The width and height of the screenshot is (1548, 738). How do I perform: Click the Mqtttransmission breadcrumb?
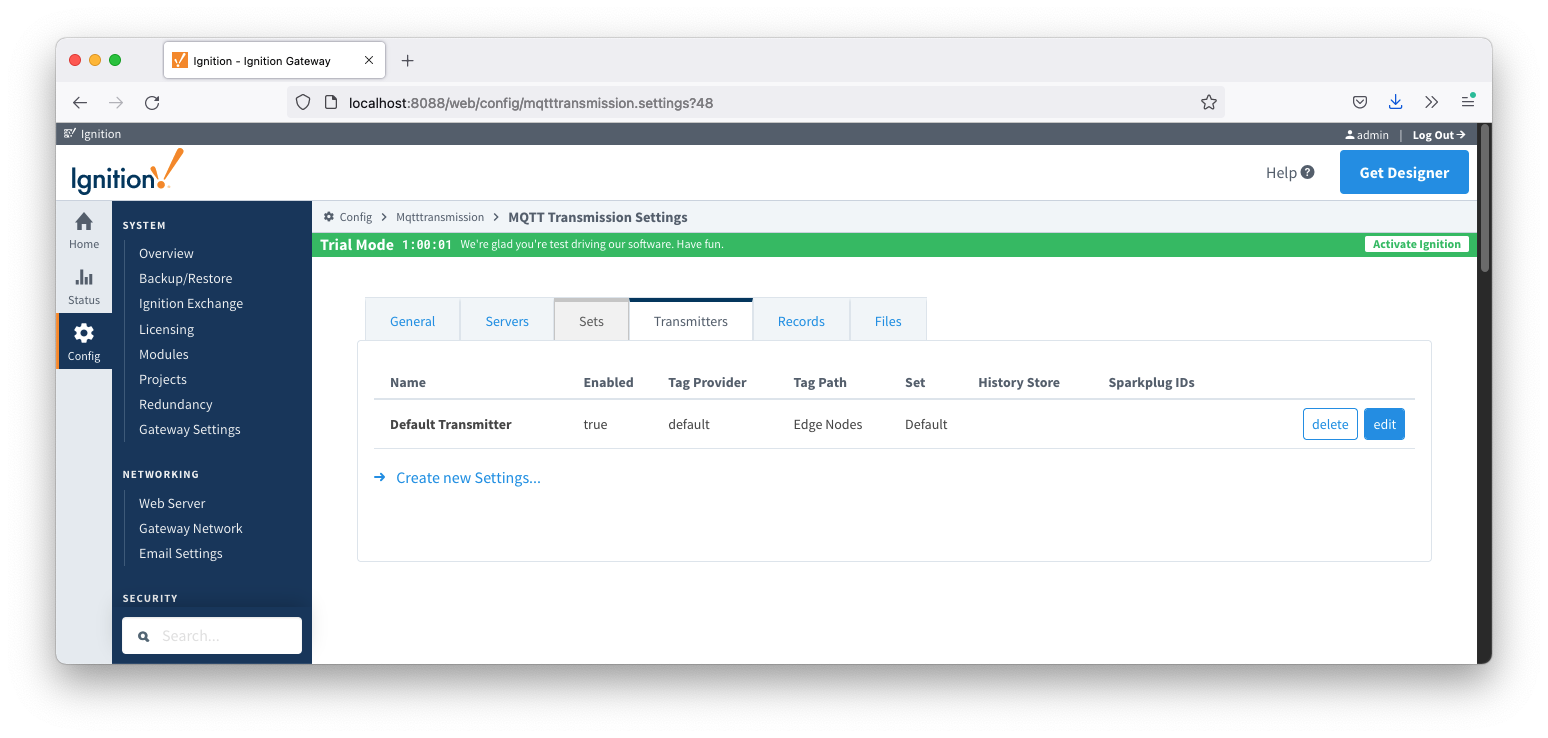440,217
